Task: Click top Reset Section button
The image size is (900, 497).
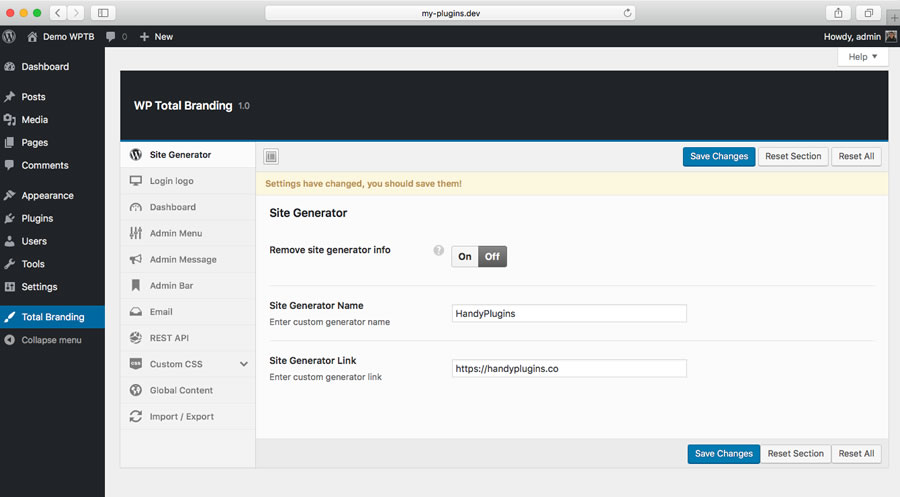Action: coord(793,156)
